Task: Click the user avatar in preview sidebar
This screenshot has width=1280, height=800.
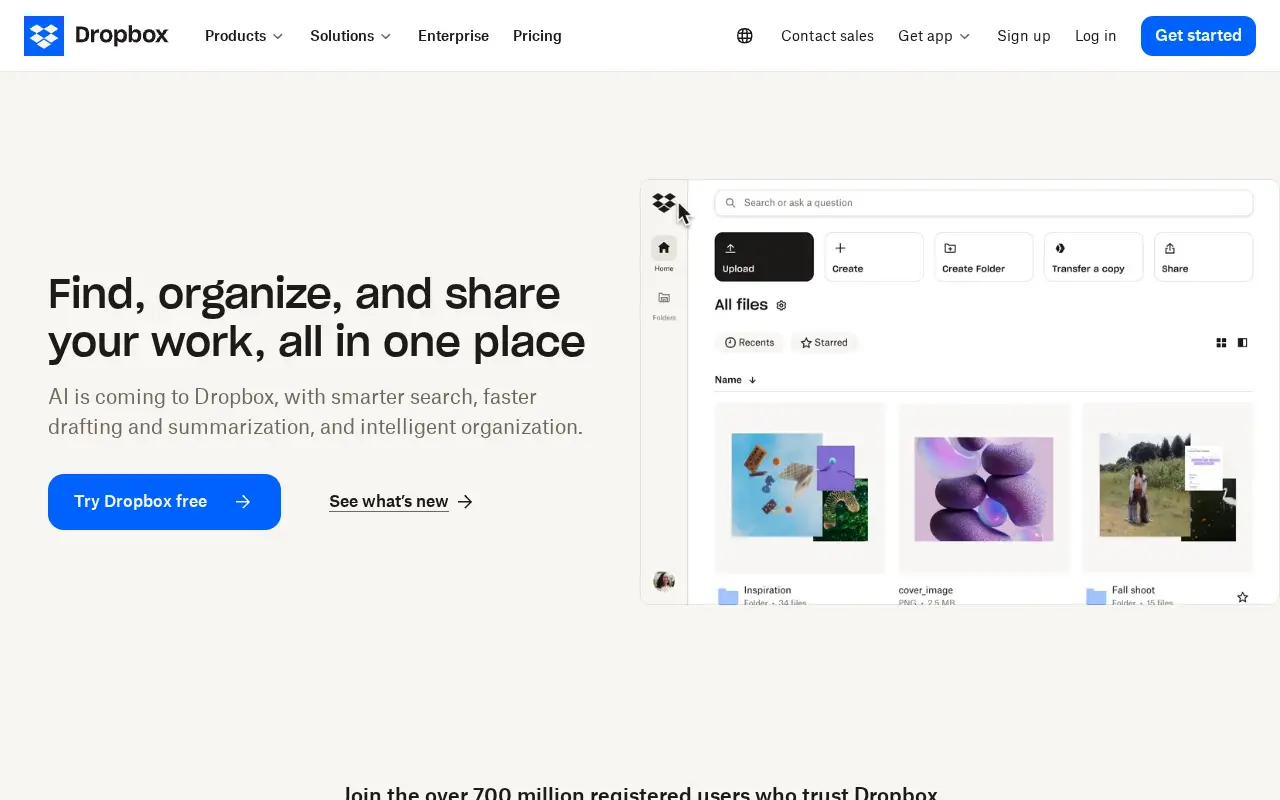Action: click(664, 581)
